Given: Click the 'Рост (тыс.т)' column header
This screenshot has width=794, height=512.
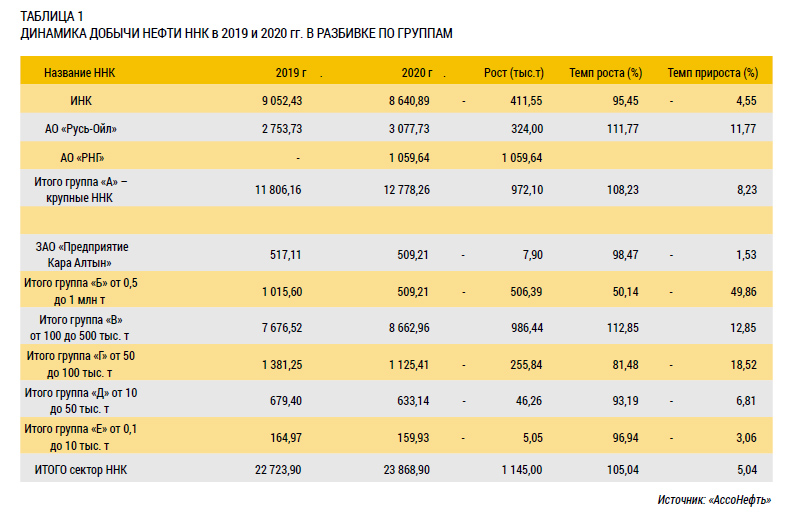Looking at the screenshot, I should click(x=513, y=73).
